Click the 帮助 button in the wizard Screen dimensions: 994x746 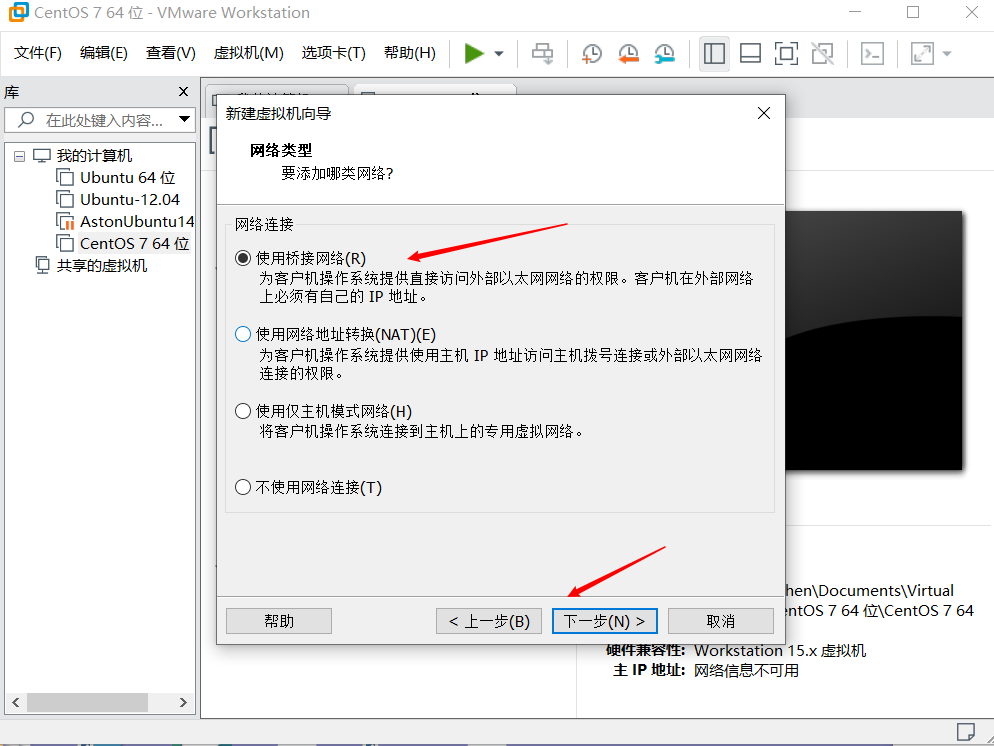point(279,621)
